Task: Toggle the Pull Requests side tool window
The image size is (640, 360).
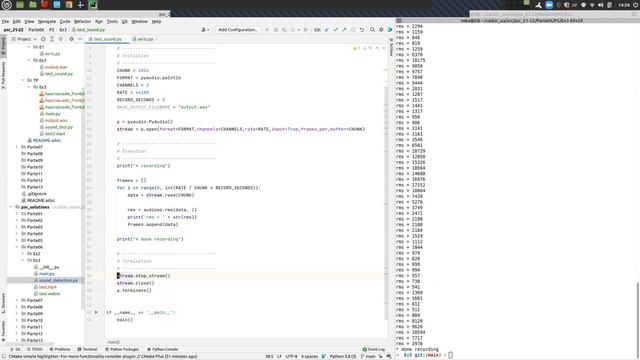Action: tap(3, 76)
